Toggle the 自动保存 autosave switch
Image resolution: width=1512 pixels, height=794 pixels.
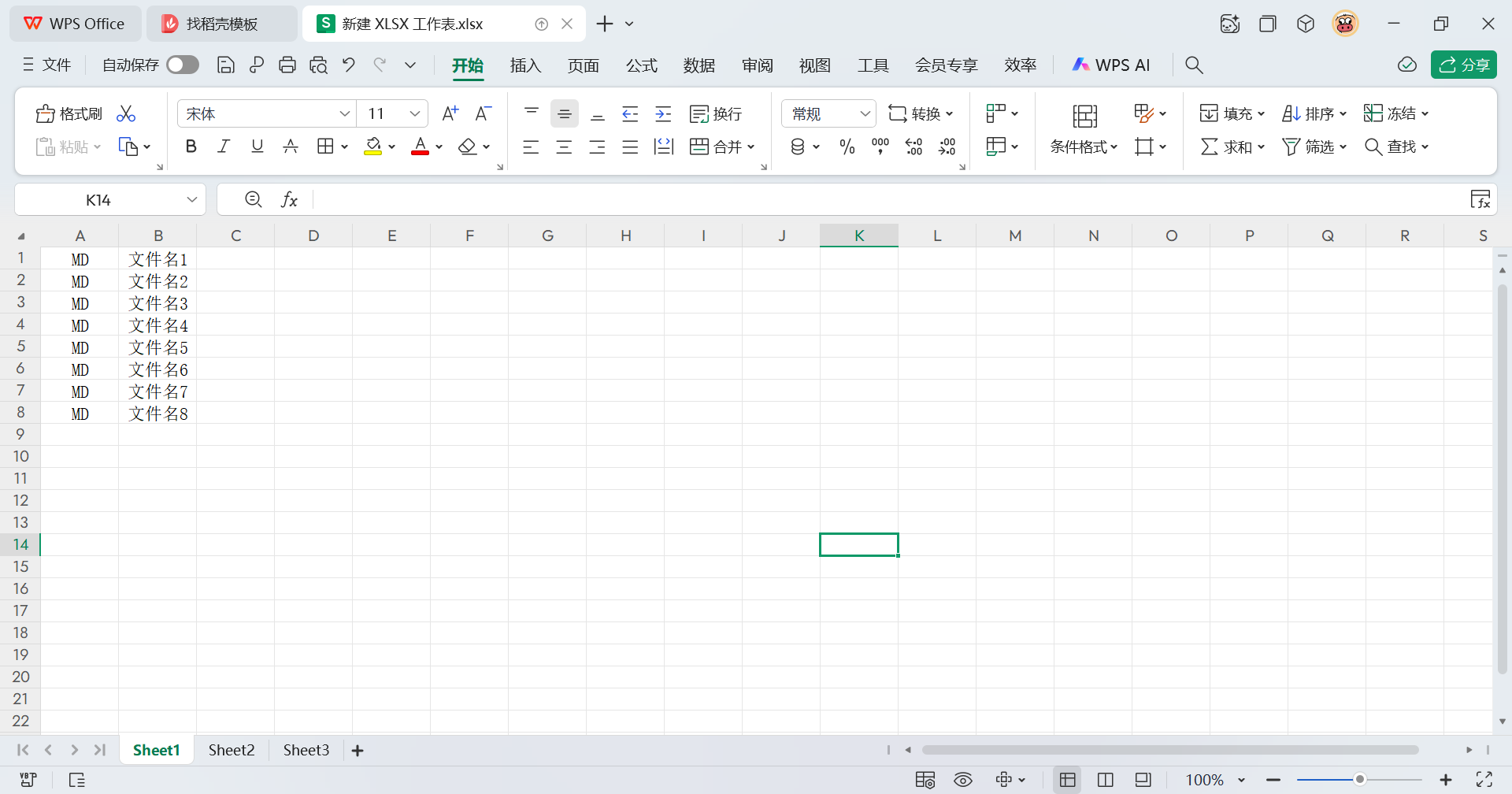coord(183,65)
